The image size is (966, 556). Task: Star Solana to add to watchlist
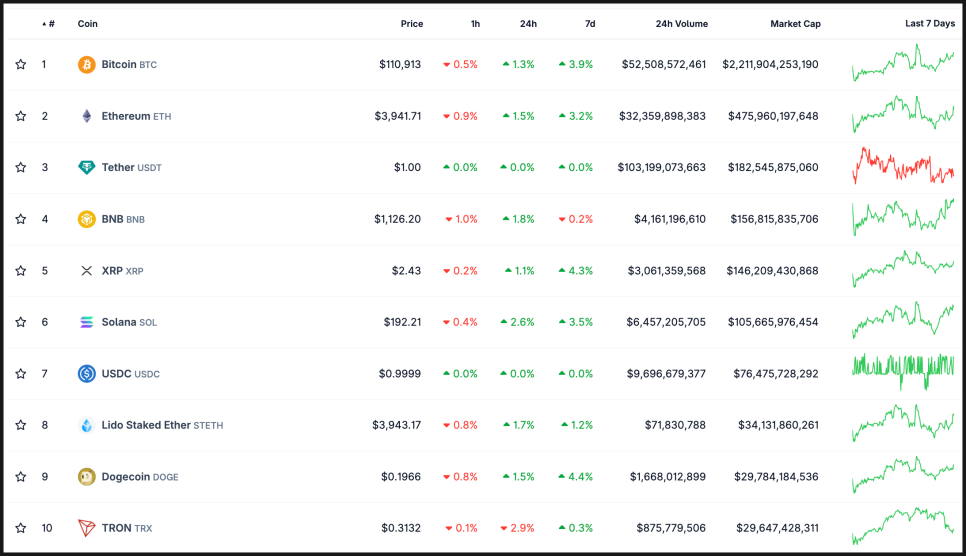pos(21,322)
